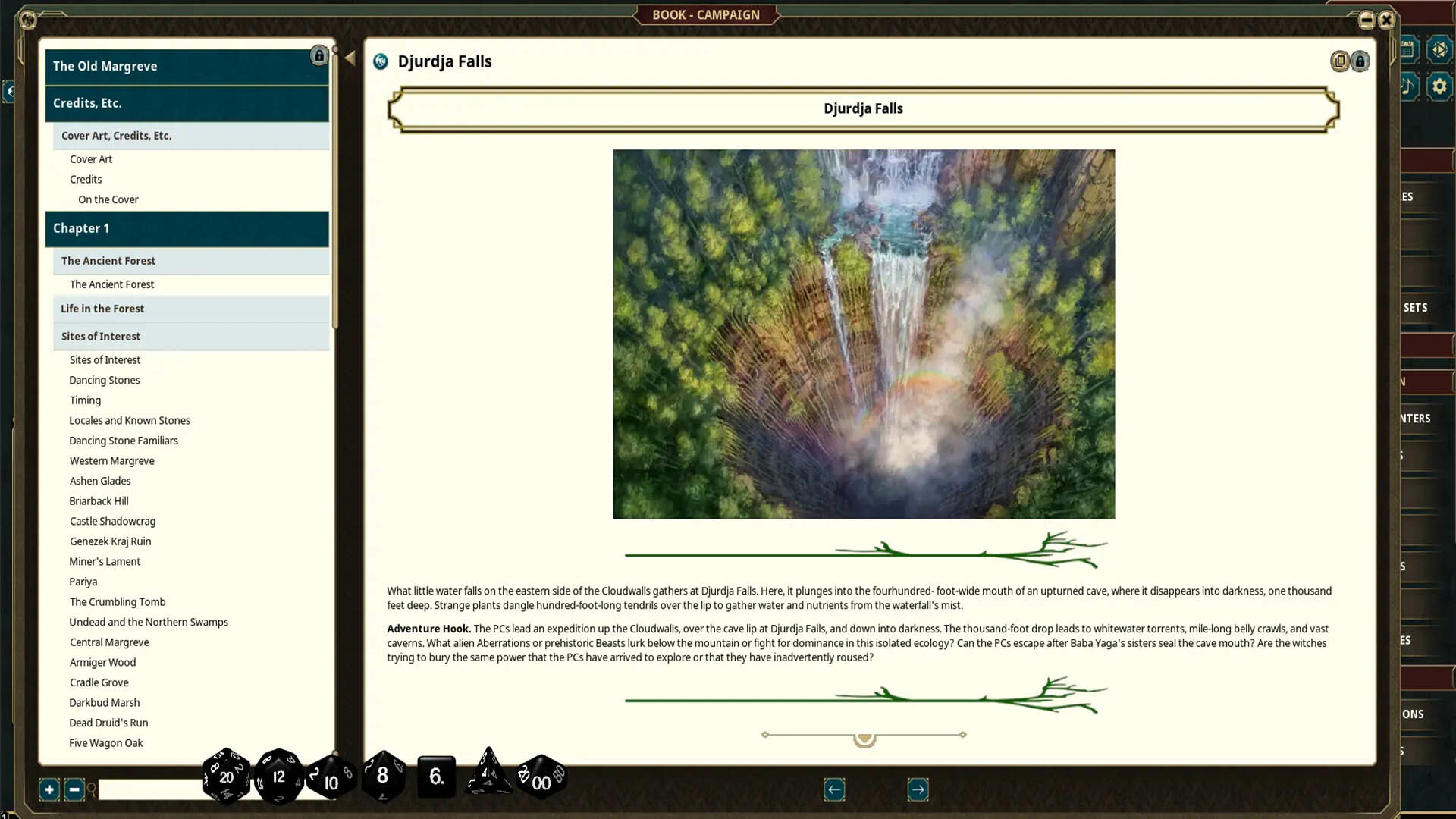Image resolution: width=1456 pixels, height=819 pixels.
Task: Roll the percentile d100 die
Action: click(x=541, y=778)
